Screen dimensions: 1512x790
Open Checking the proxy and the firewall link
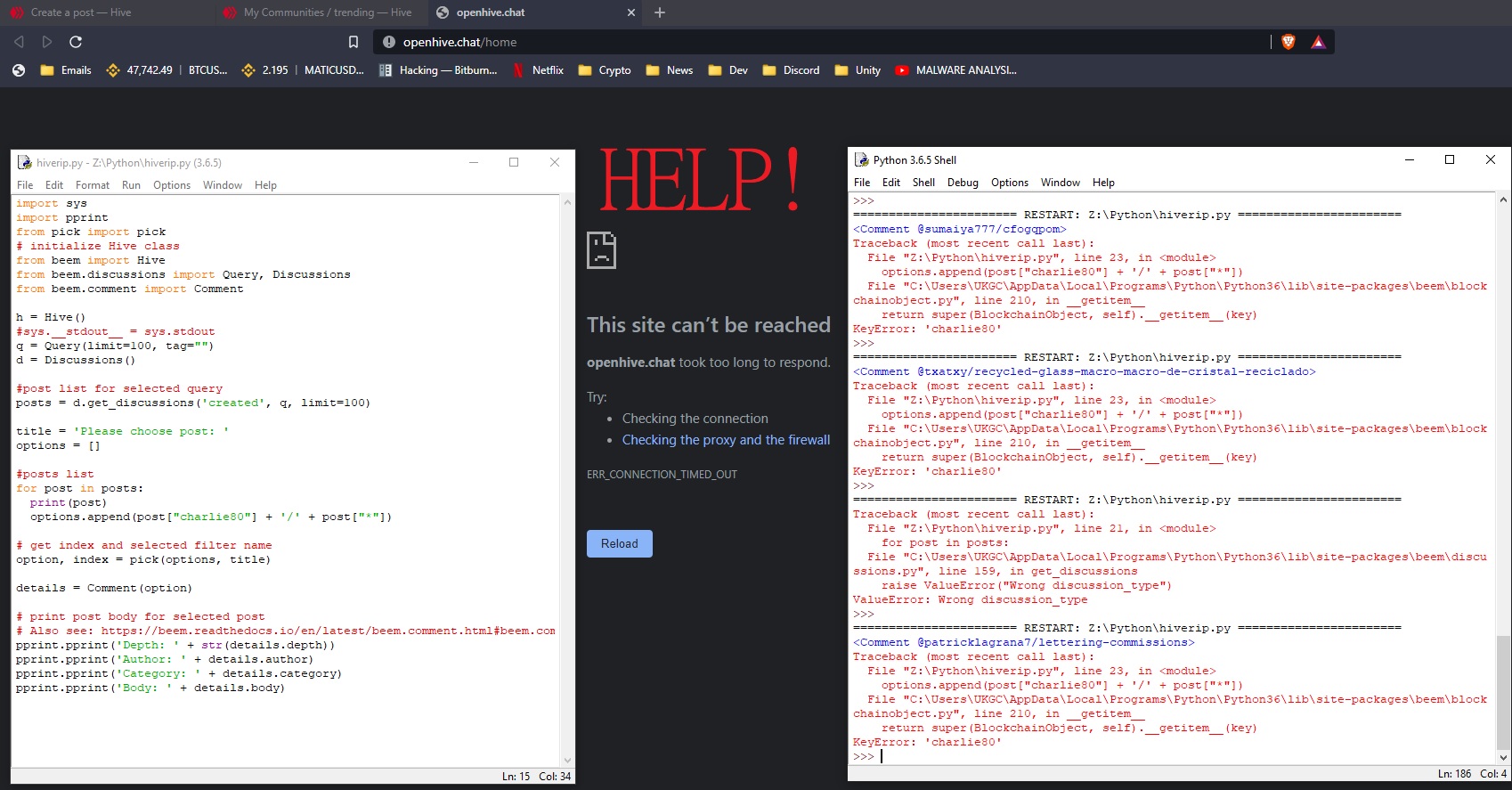tap(726, 440)
